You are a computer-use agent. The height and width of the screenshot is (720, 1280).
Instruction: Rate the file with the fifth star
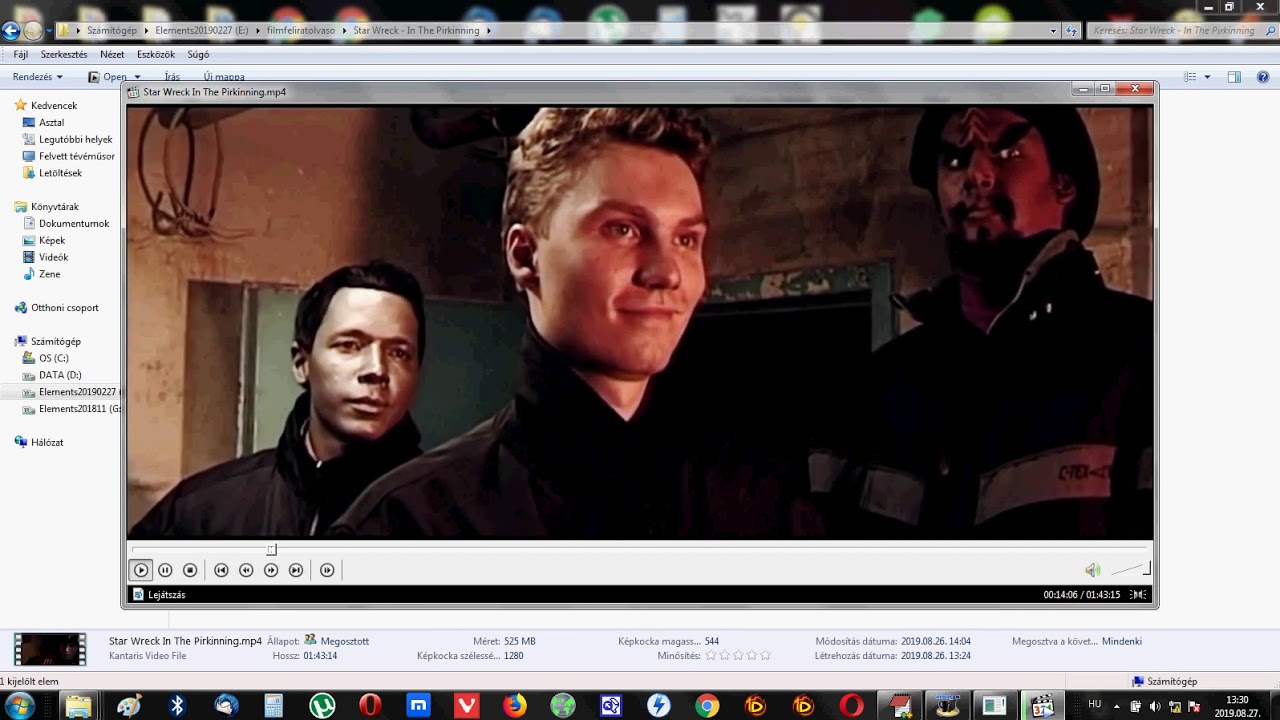tap(766, 656)
